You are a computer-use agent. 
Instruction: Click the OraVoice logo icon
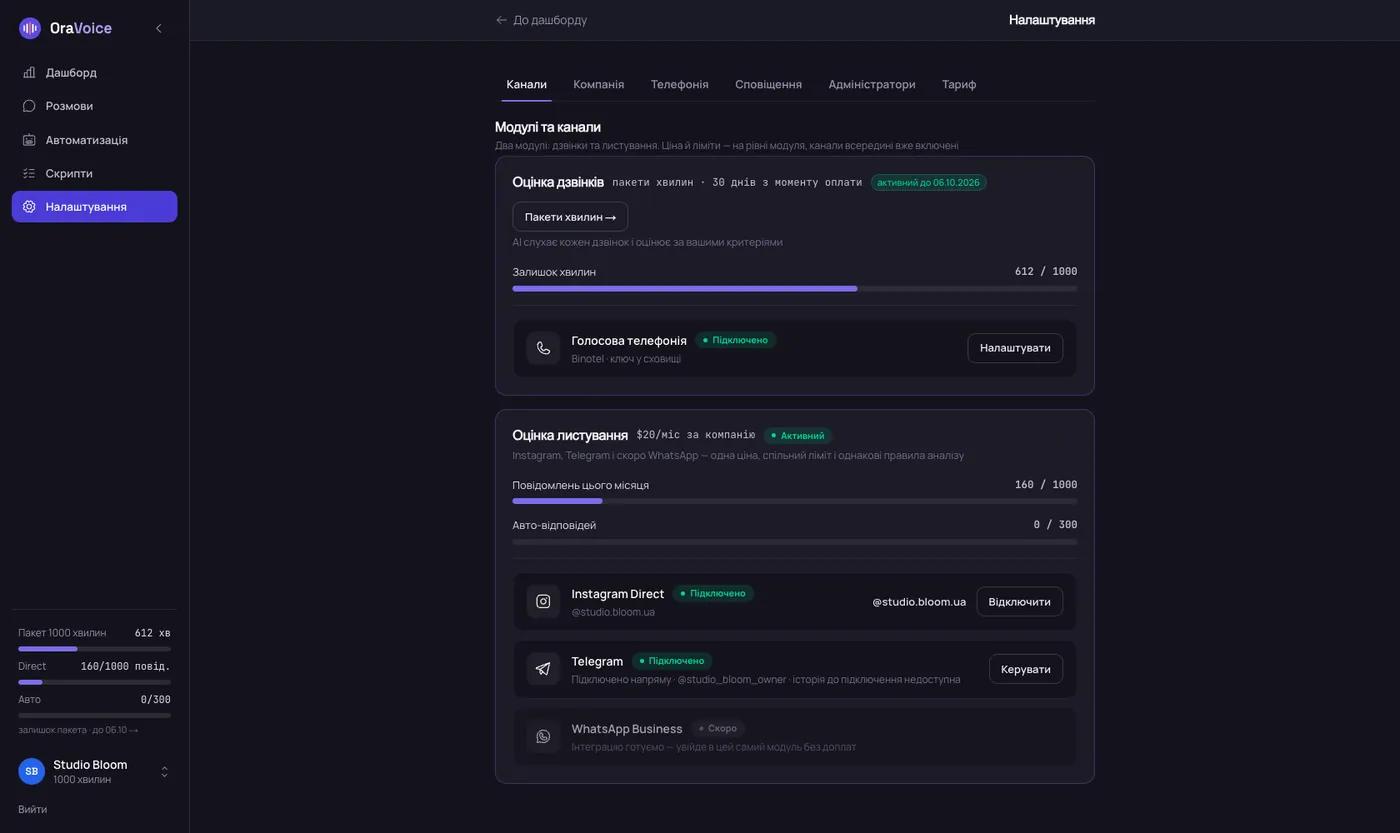click(x=30, y=28)
